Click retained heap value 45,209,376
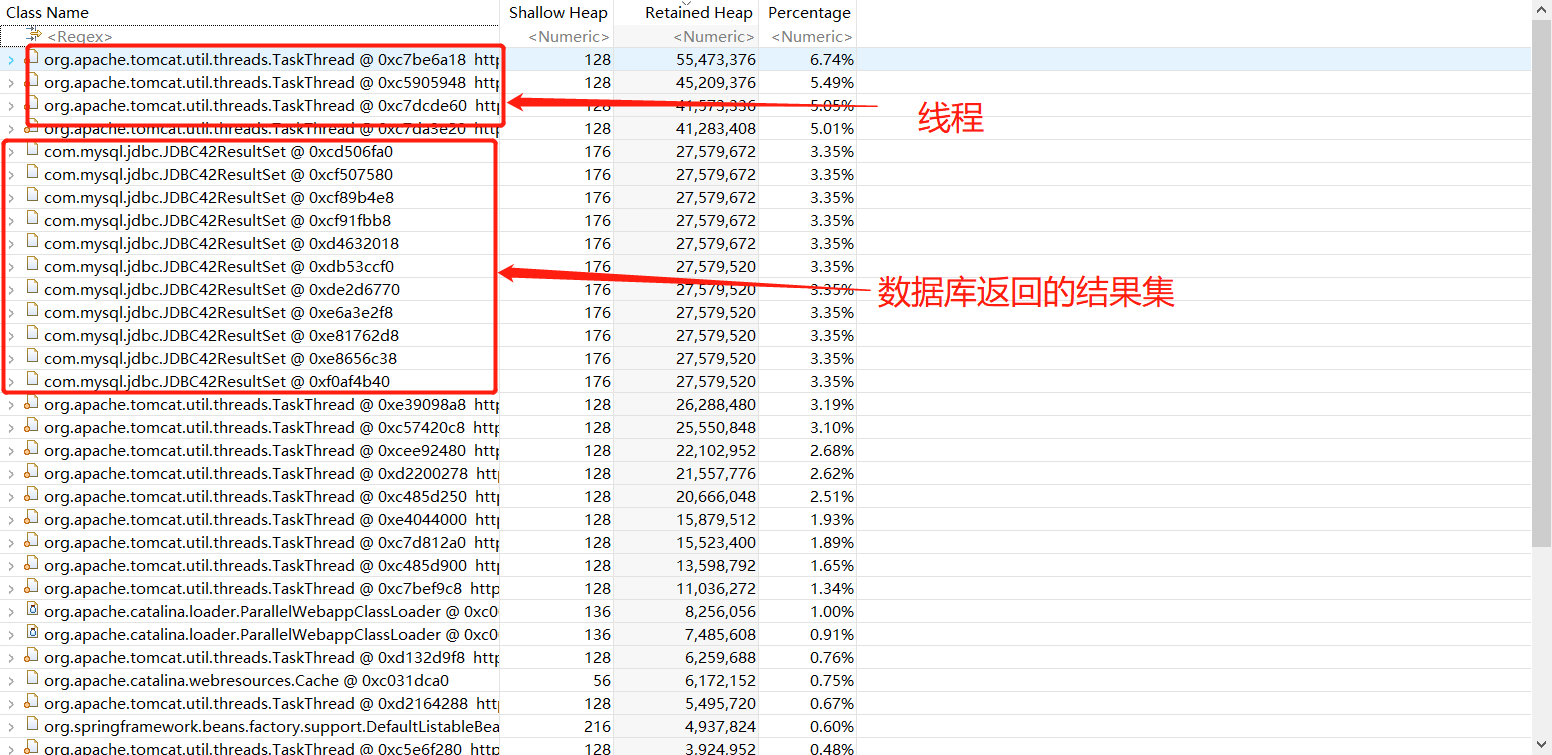1552x755 pixels. click(716, 82)
